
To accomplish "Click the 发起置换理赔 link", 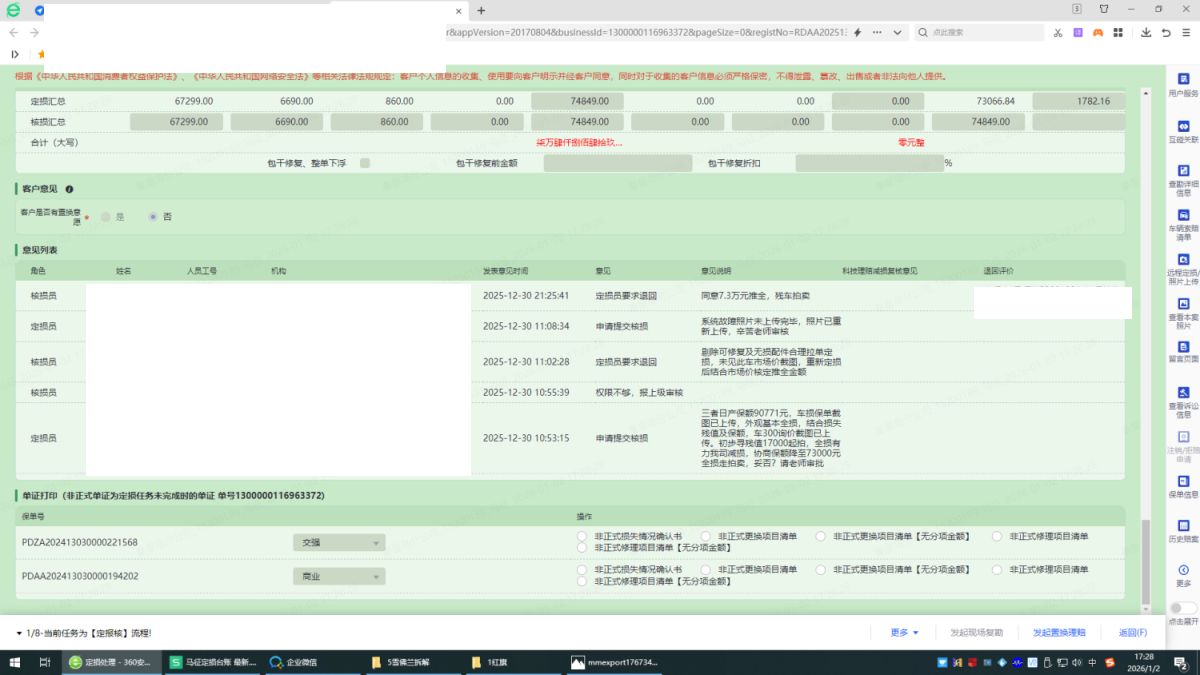I will point(1058,632).
